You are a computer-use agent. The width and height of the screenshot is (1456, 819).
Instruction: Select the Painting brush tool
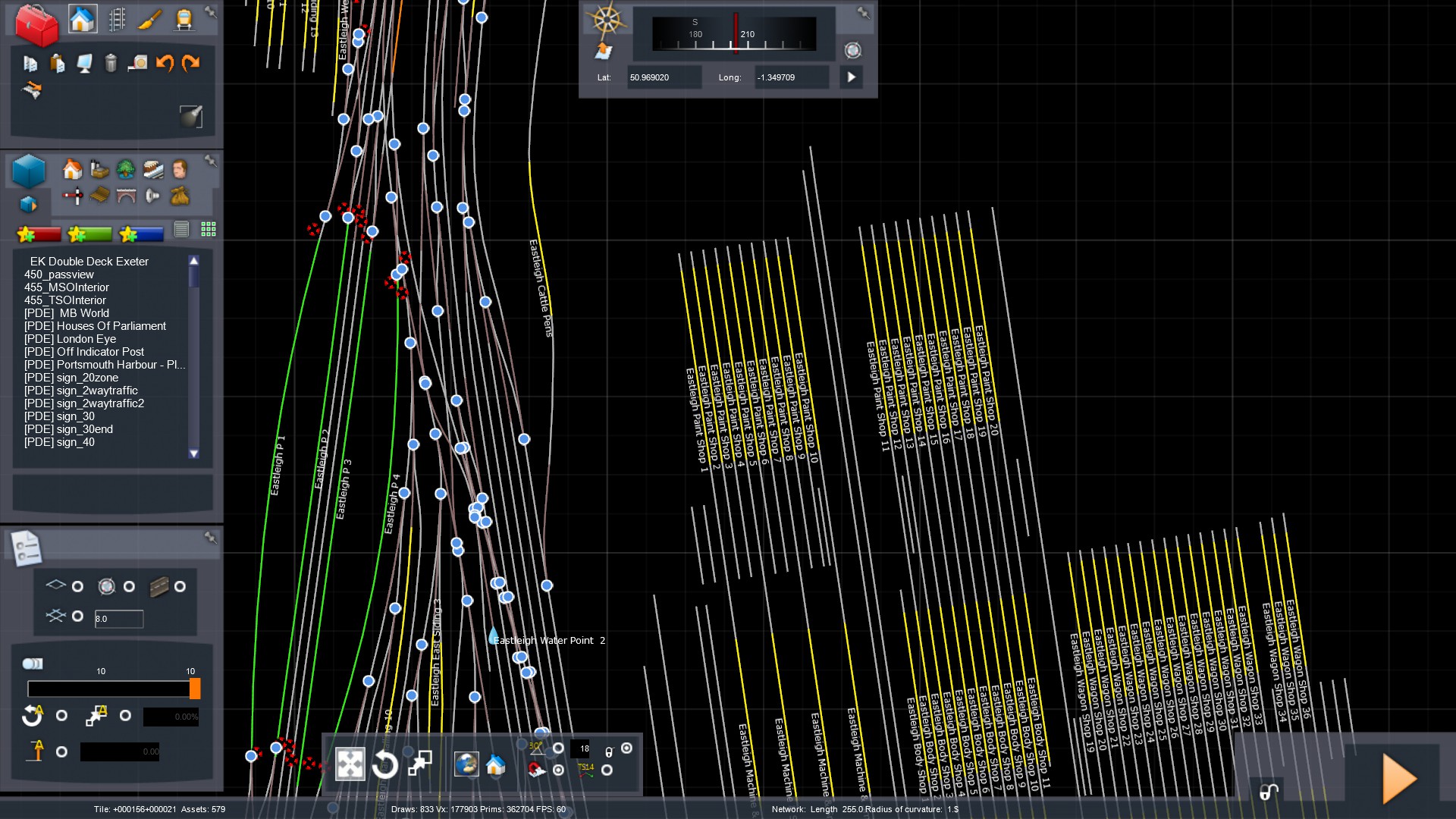[150, 20]
